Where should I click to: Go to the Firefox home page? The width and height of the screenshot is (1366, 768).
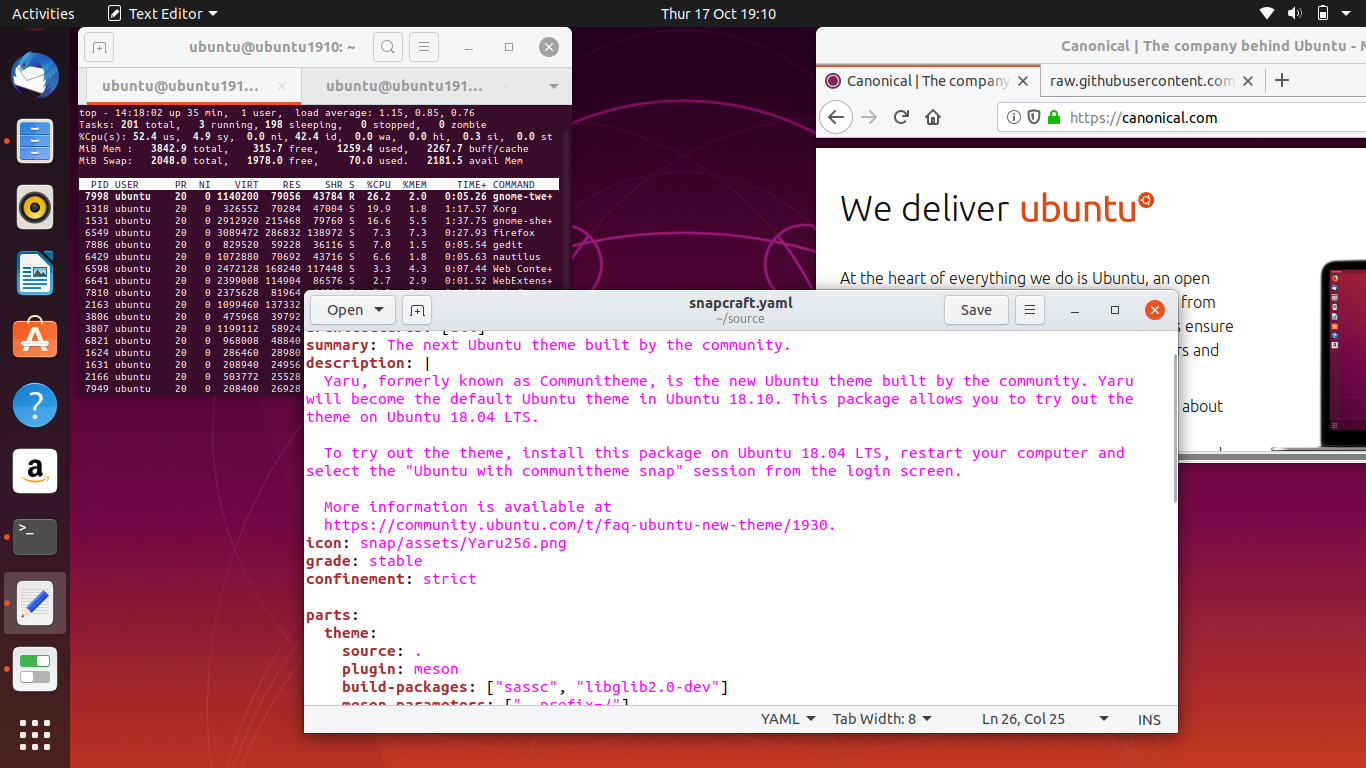point(934,117)
